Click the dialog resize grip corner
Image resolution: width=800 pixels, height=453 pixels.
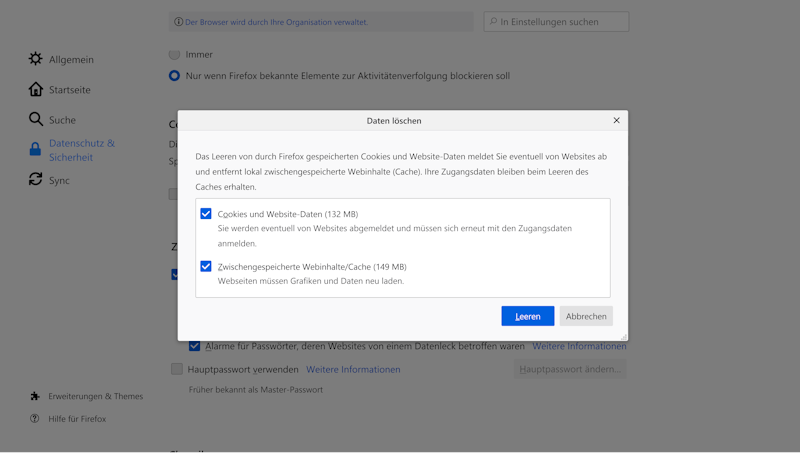point(623,337)
